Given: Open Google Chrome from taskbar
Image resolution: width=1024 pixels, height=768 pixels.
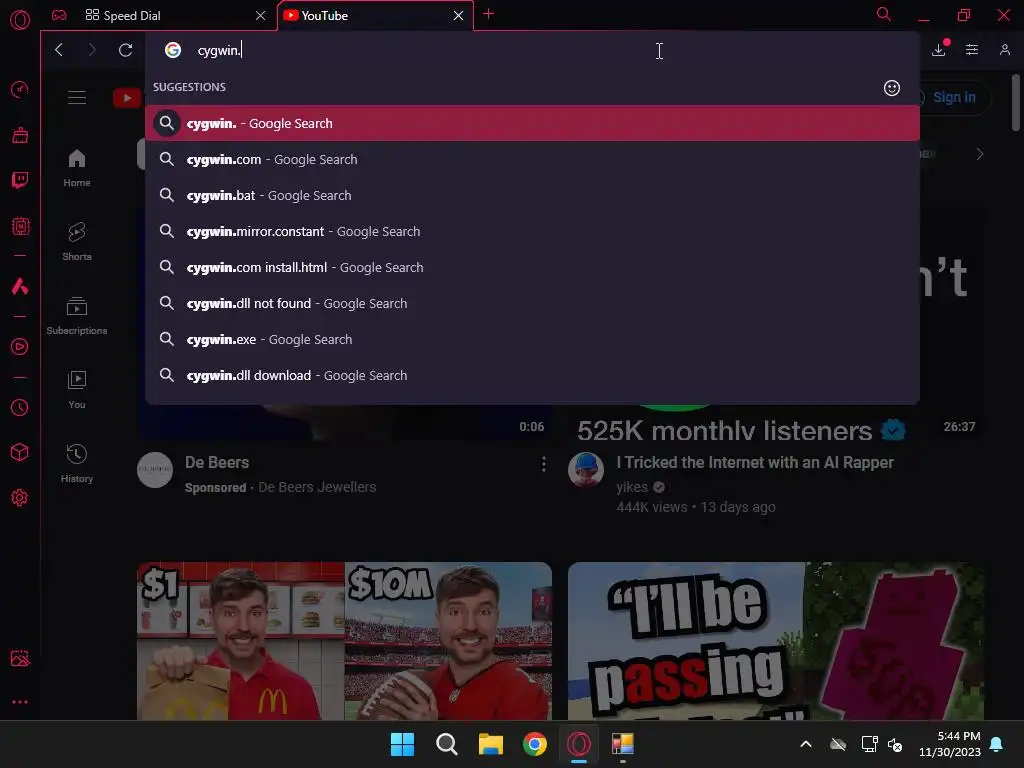Looking at the screenshot, I should point(535,744).
